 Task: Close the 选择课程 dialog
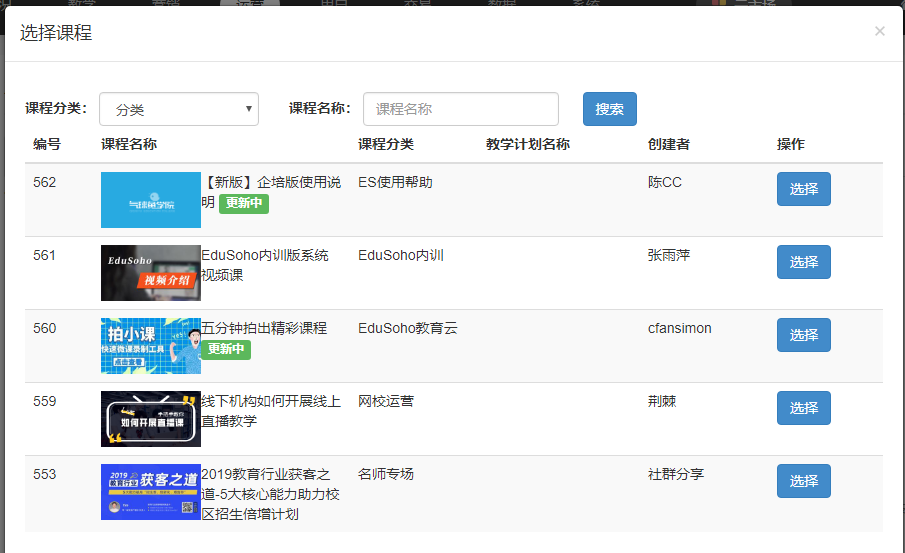(879, 31)
